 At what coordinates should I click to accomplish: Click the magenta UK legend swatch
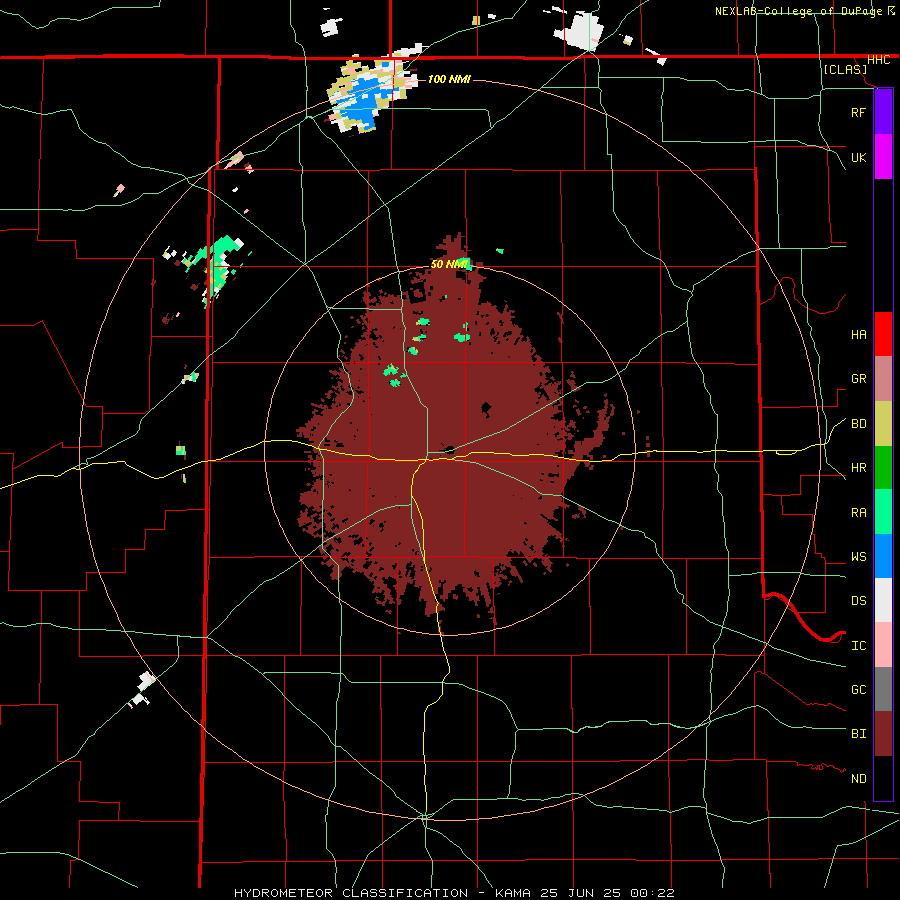(x=883, y=157)
